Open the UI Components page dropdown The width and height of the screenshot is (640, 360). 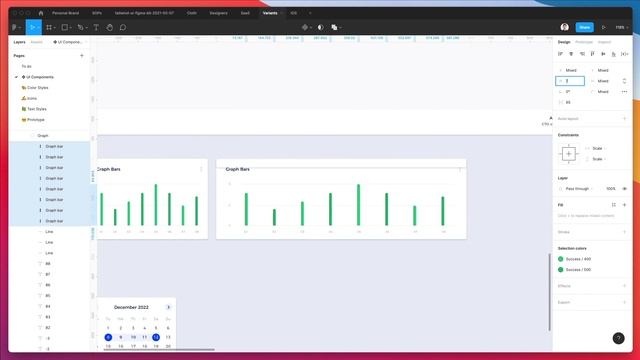[69, 42]
